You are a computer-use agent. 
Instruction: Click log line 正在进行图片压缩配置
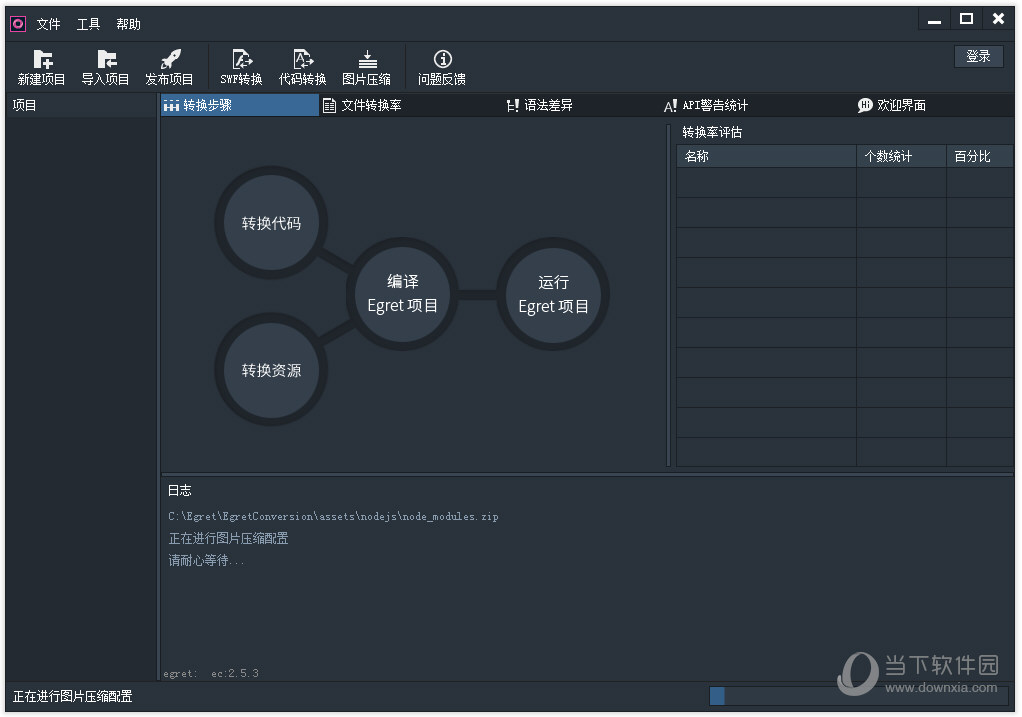228,538
